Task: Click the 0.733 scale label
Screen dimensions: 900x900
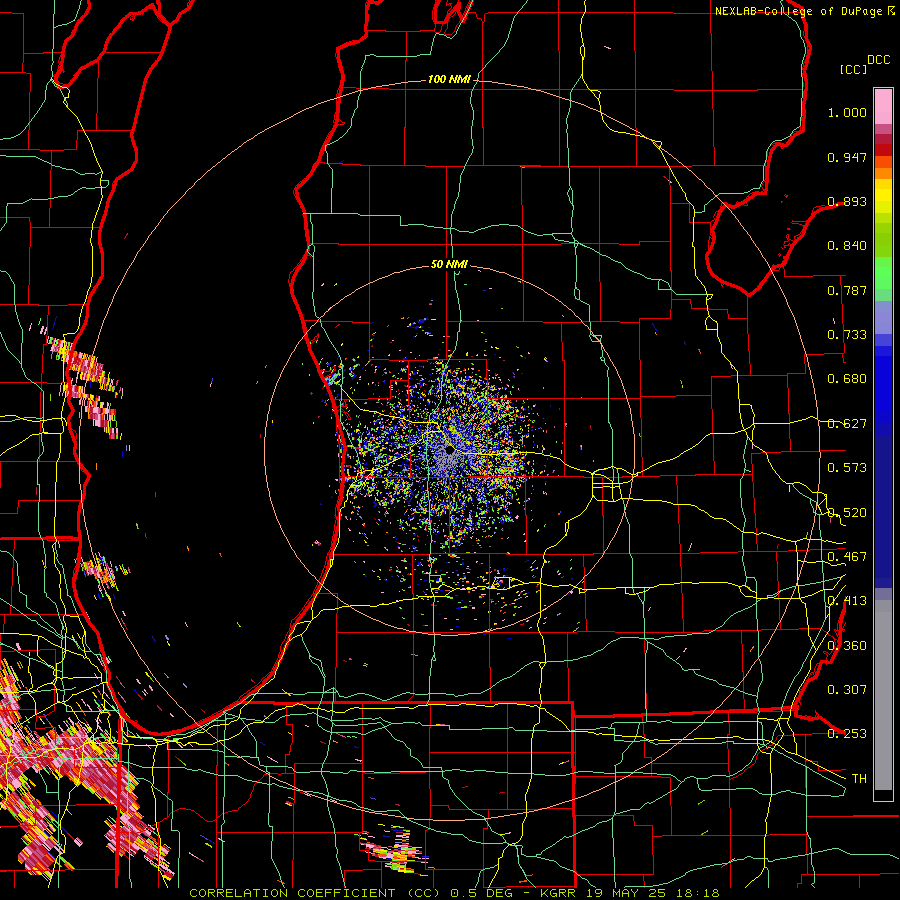Action: [847, 335]
